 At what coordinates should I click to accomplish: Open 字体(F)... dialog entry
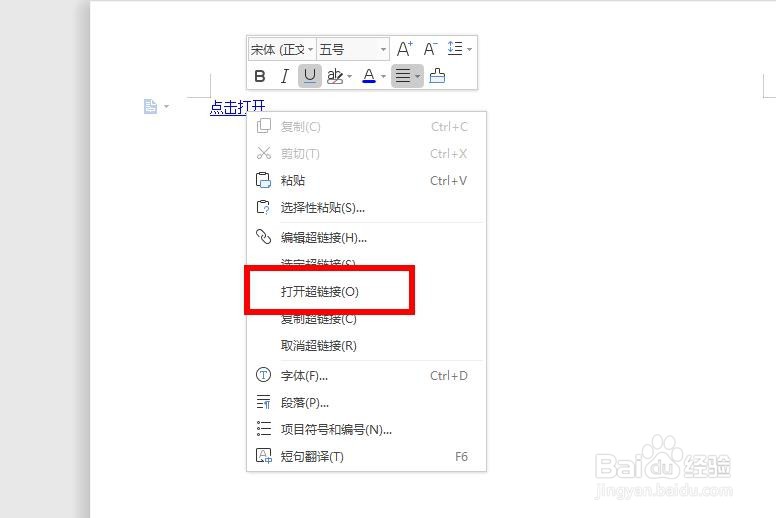[366, 376]
